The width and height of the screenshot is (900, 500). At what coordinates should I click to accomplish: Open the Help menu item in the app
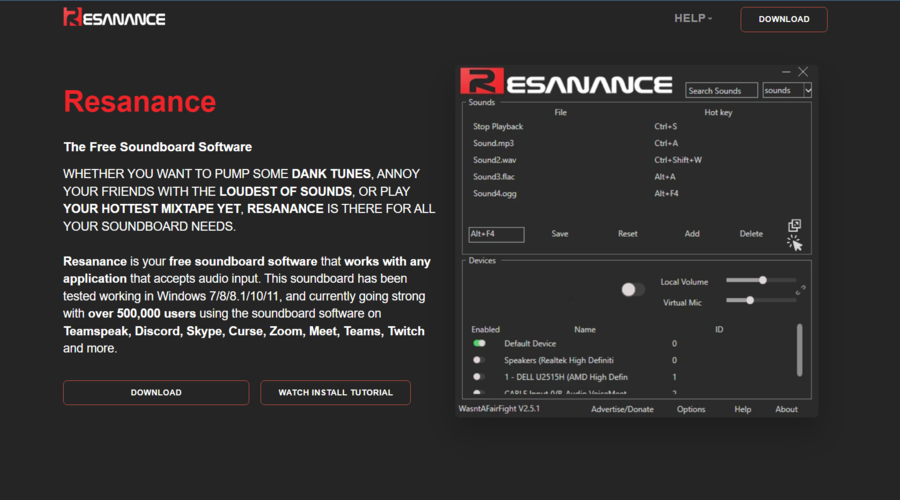pyautogui.click(x=742, y=409)
